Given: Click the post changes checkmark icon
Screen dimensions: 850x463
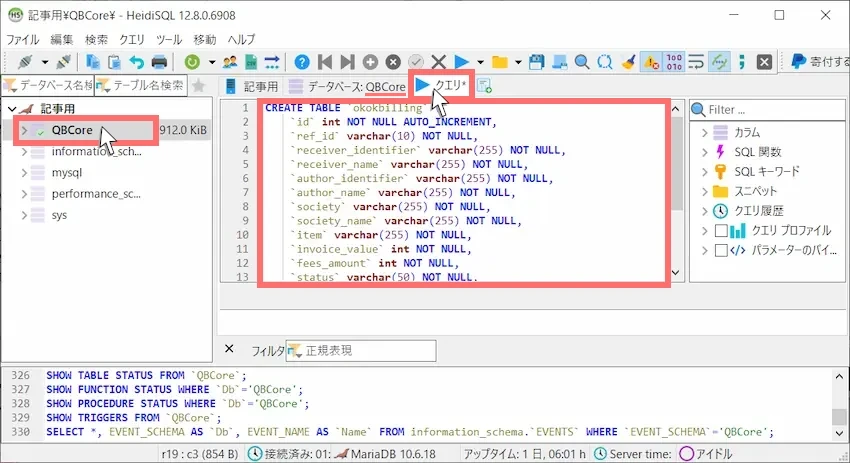Looking at the screenshot, I should coord(416,62).
